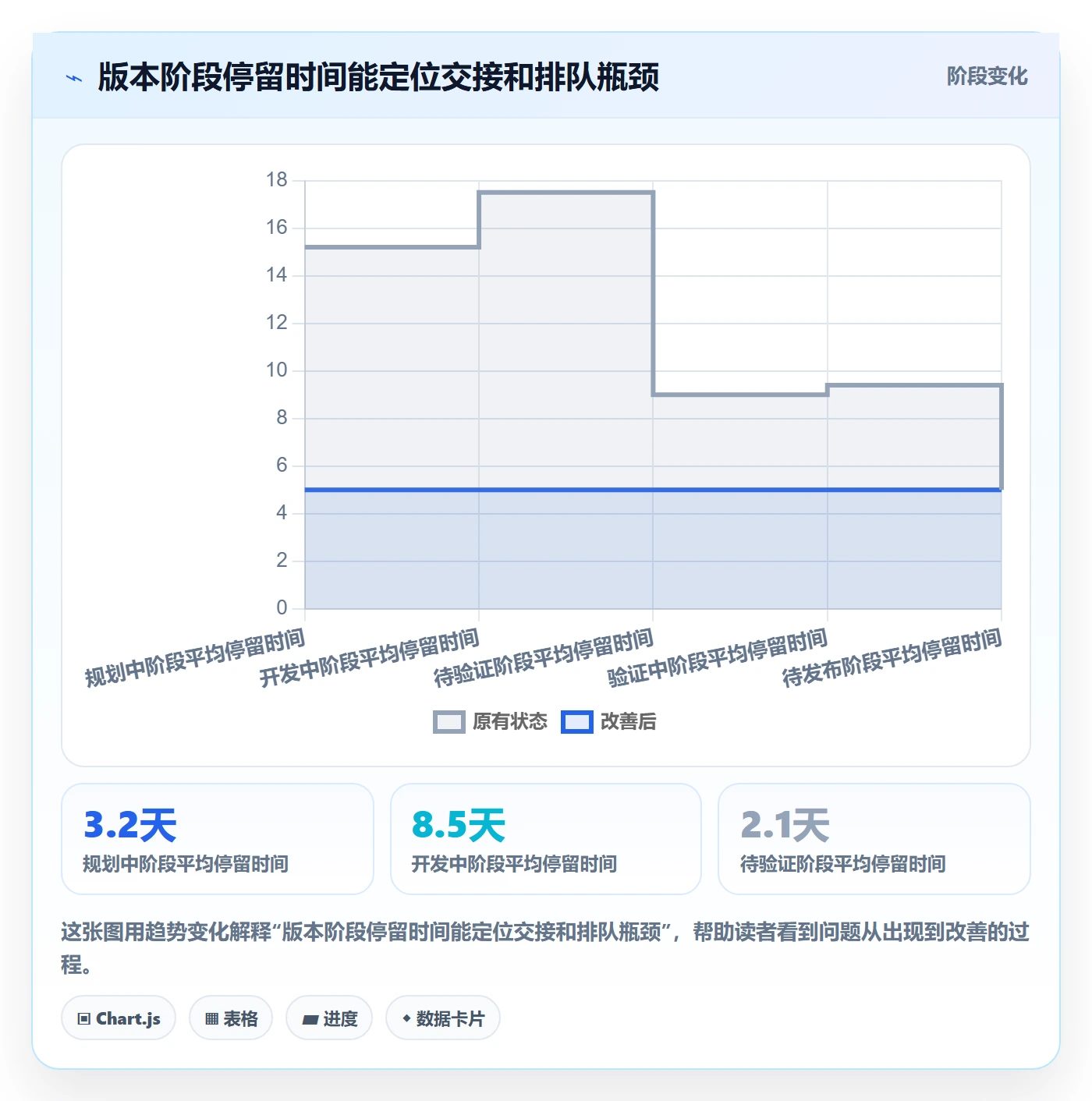1092x1101 pixels.
Task: Select the 表格 tag chip
Action: (231, 1018)
